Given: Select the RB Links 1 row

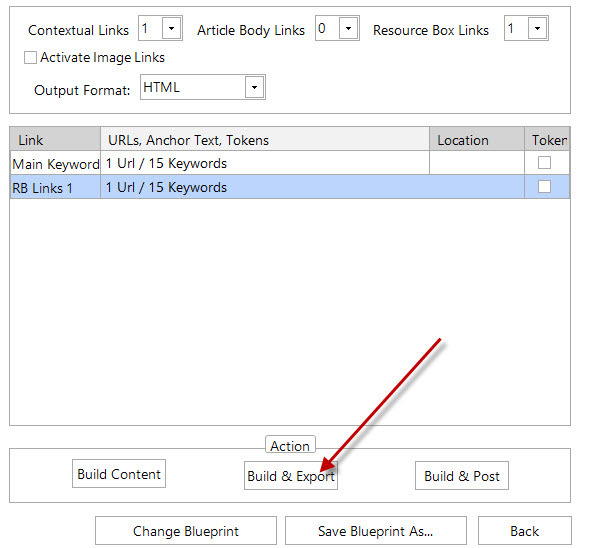Looking at the screenshot, I should 290,187.
